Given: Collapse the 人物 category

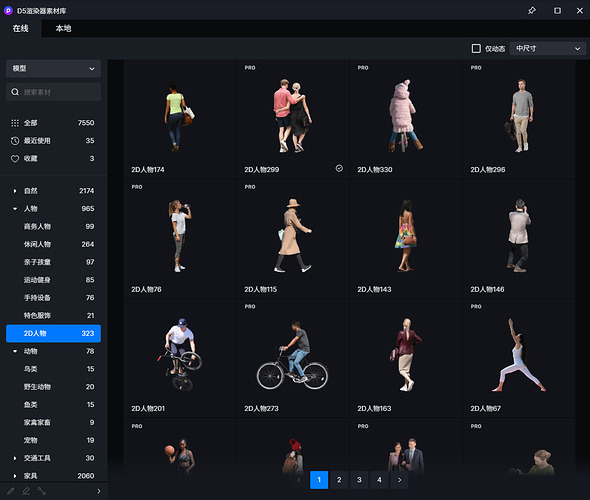Looking at the screenshot, I should (15, 209).
